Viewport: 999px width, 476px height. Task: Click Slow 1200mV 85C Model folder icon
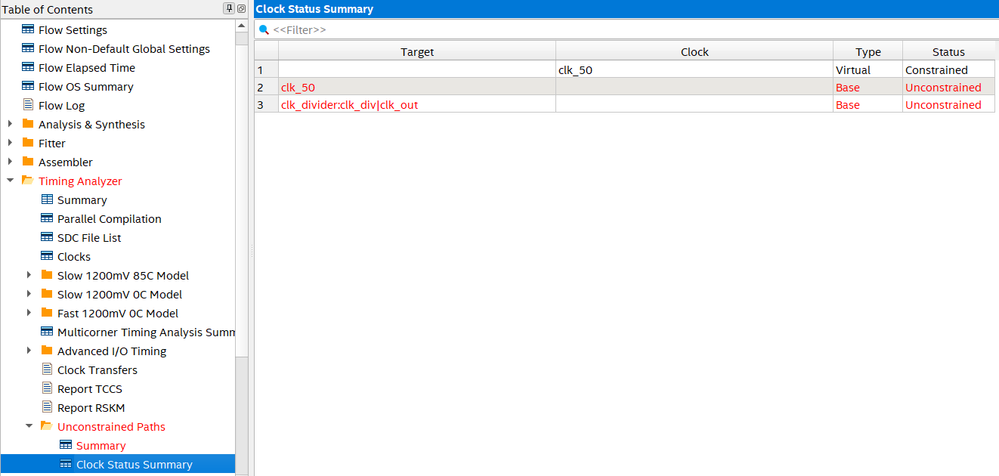[x=47, y=275]
